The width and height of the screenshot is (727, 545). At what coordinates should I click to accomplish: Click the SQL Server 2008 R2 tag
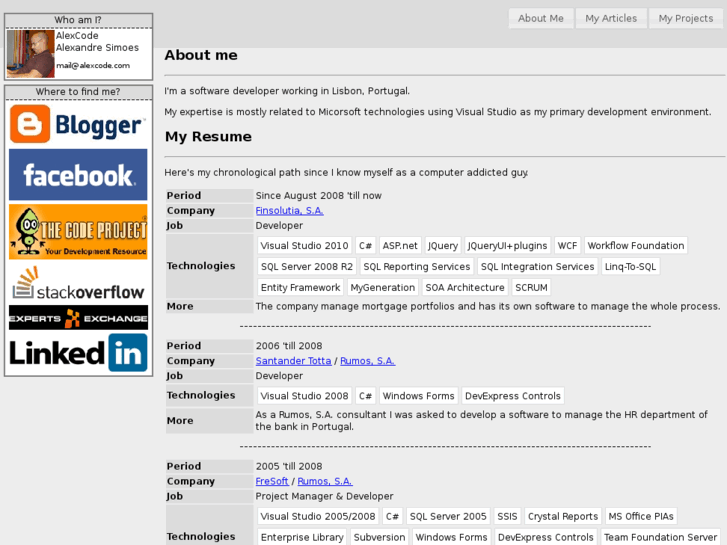pyautogui.click(x=306, y=267)
